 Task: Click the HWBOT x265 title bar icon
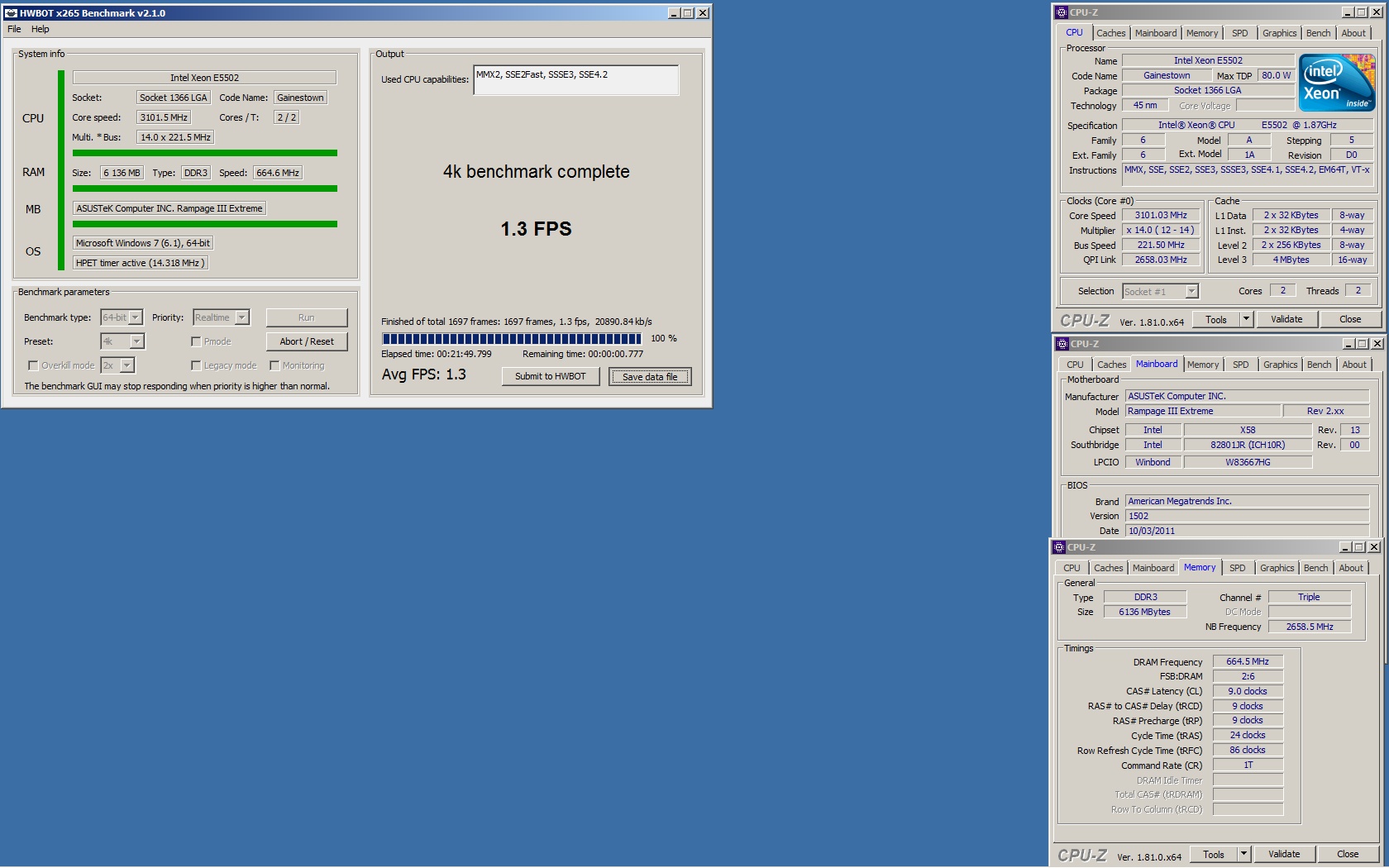pyautogui.click(x=11, y=13)
